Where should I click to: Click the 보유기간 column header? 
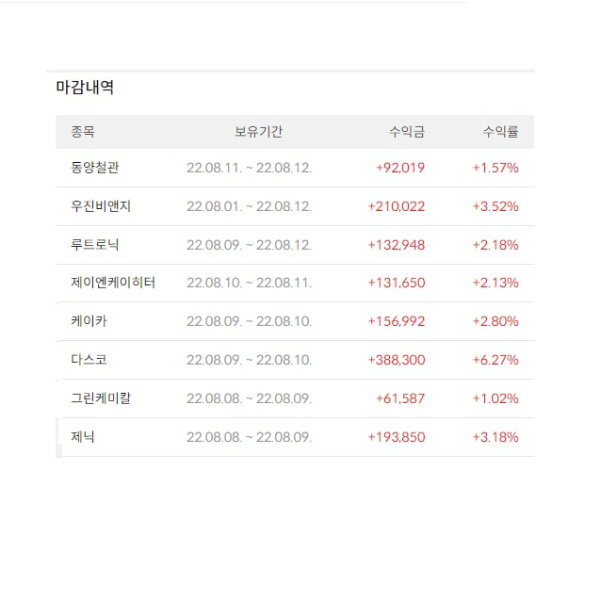pos(258,132)
